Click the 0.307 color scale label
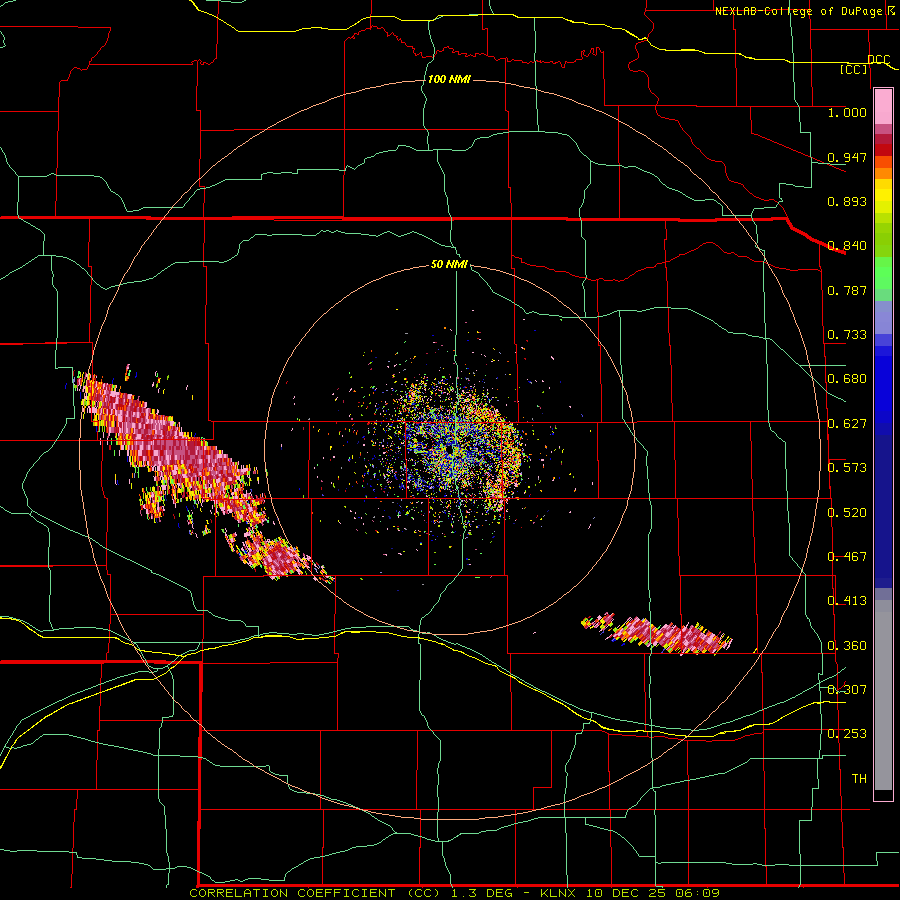900x900 pixels. pyautogui.click(x=847, y=689)
